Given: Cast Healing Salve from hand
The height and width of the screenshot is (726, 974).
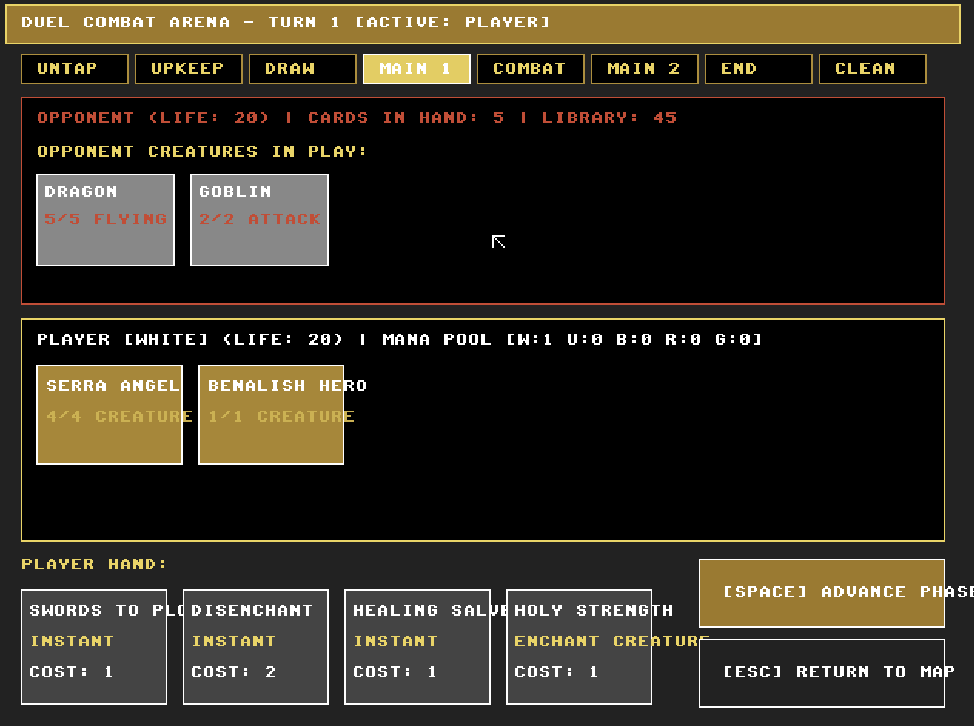Looking at the screenshot, I should pyautogui.click(x=417, y=647).
